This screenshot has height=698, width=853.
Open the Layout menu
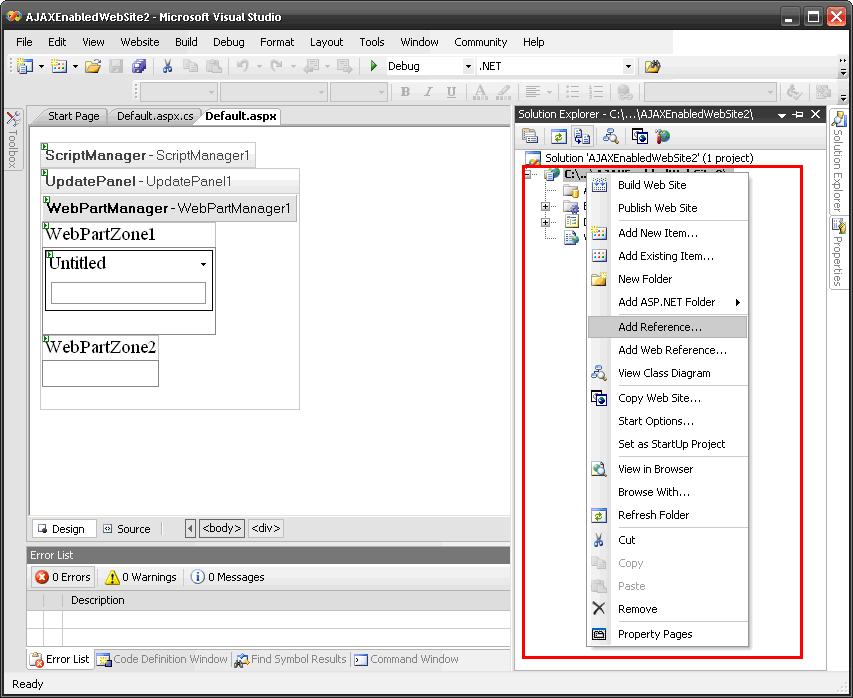(326, 42)
